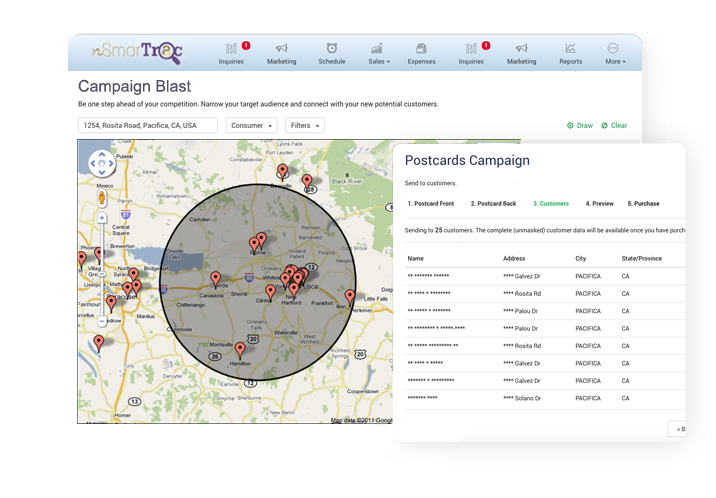Select the map pin at Oneida
This screenshot has width=716, height=498.
tap(216, 279)
